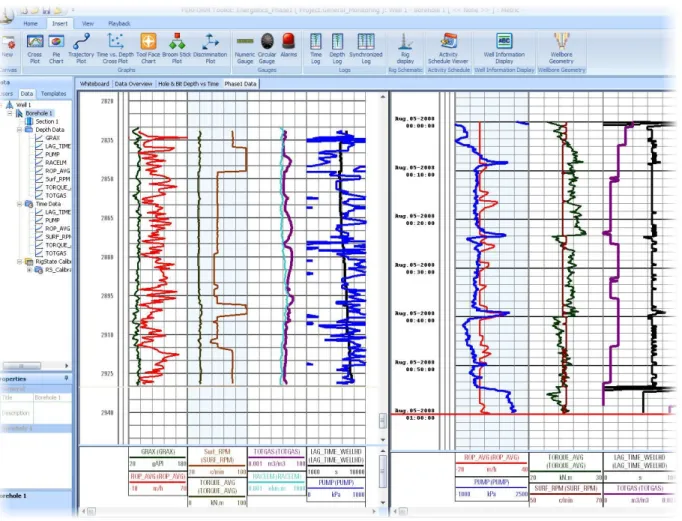
Task: Open Hole & Bit Depth vs Time tab
Action: click(x=188, y=83)
